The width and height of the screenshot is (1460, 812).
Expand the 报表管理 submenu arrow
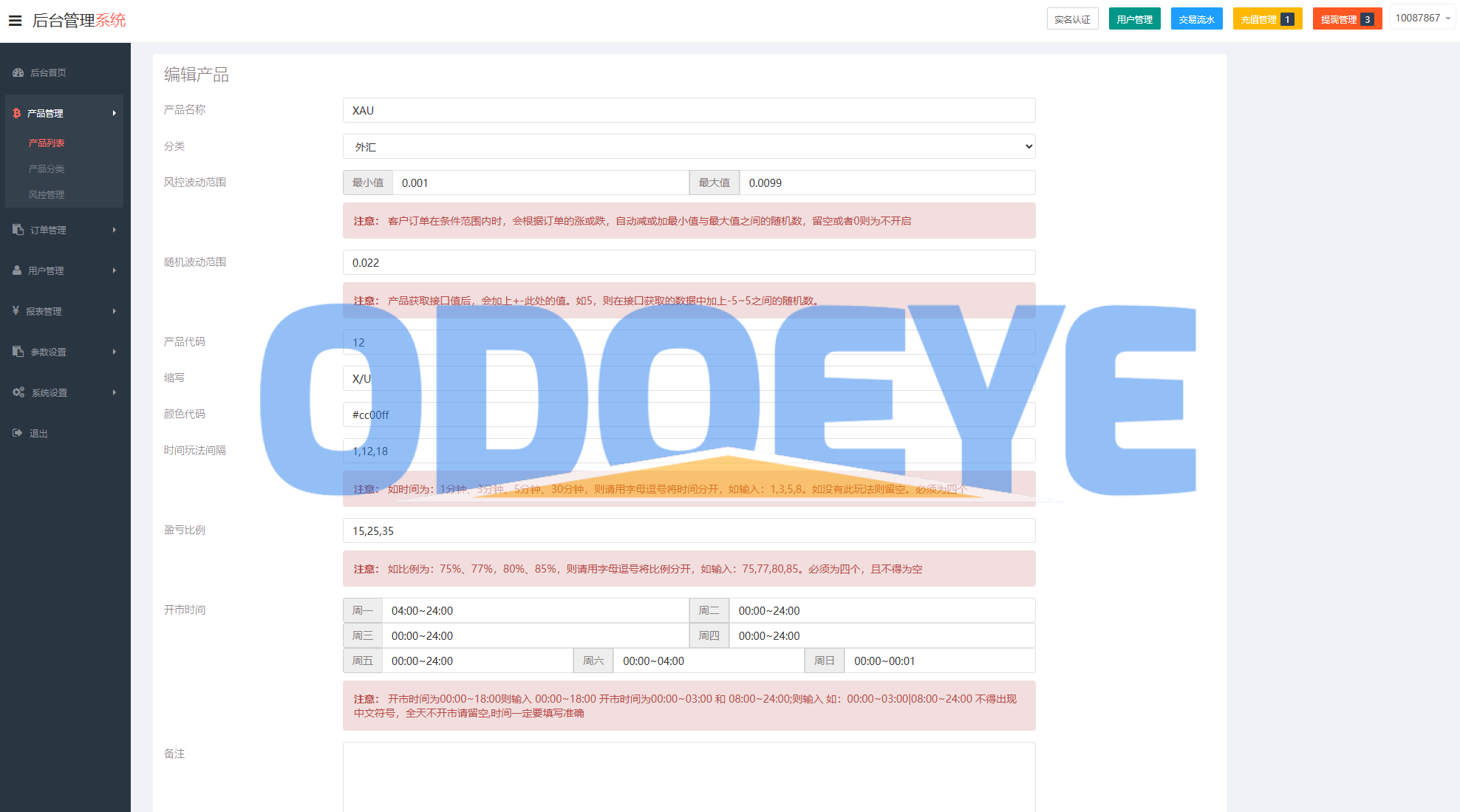tap(115, 311)
